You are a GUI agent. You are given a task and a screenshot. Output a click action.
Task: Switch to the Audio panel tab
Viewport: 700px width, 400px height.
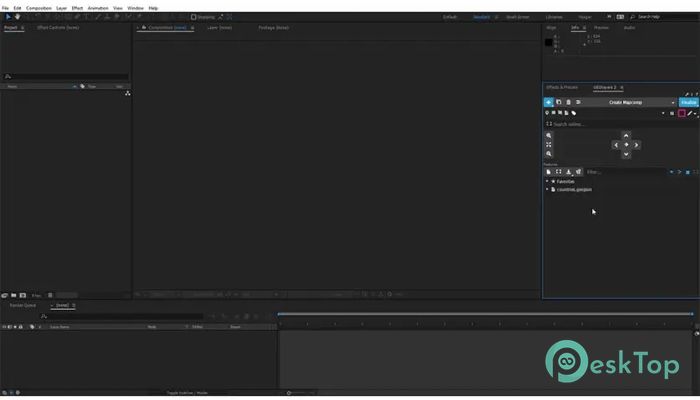click(629, 28)
